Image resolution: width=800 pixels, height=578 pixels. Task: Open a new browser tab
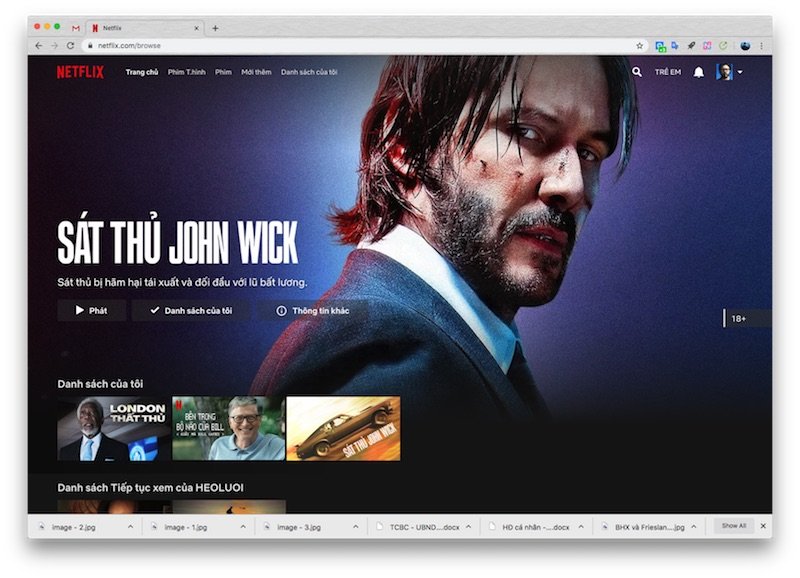[x=215, y=28]
